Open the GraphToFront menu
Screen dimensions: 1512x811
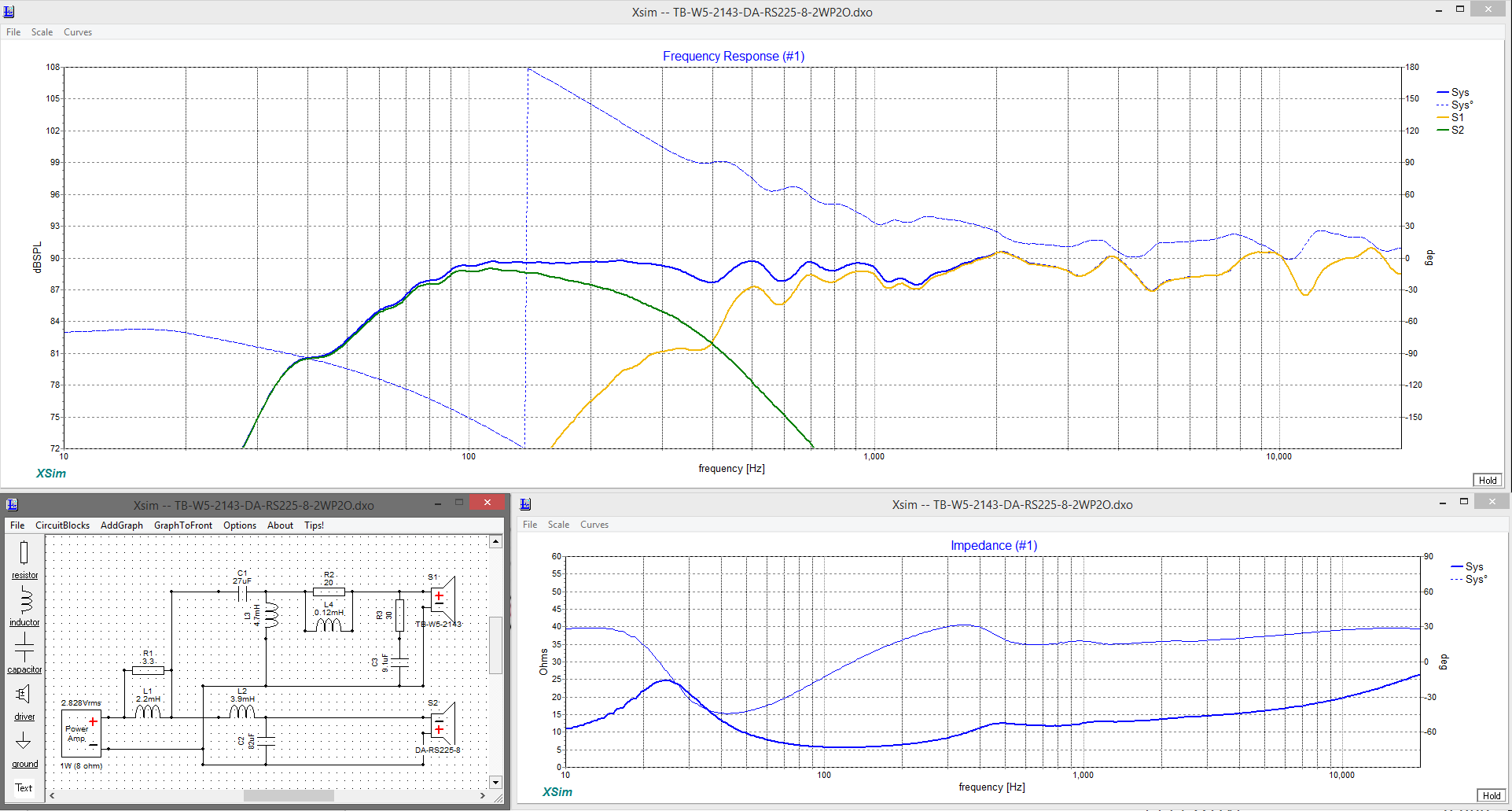[x=183, y=525]
